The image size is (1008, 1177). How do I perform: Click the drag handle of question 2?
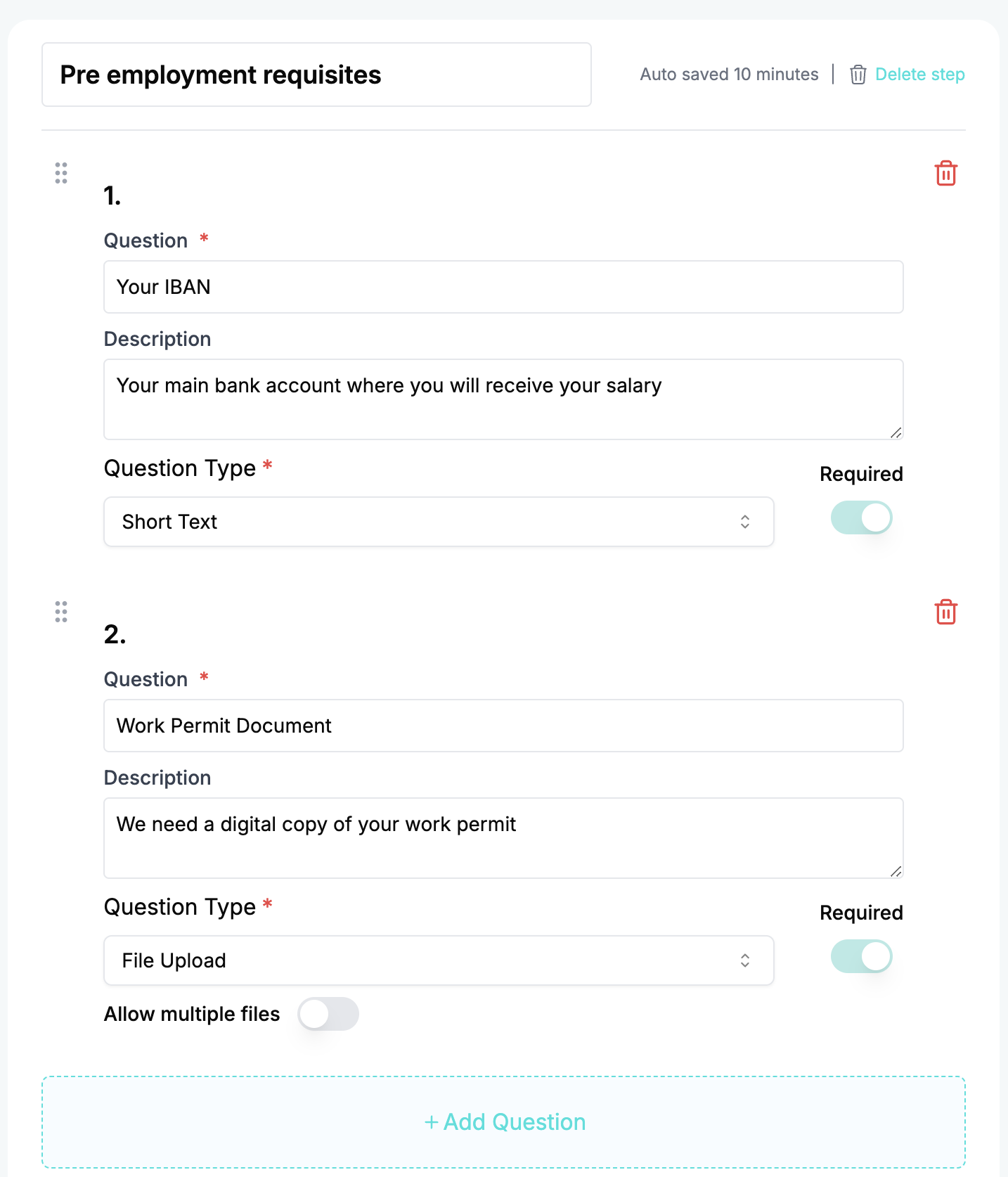click(x=61, y=612)
